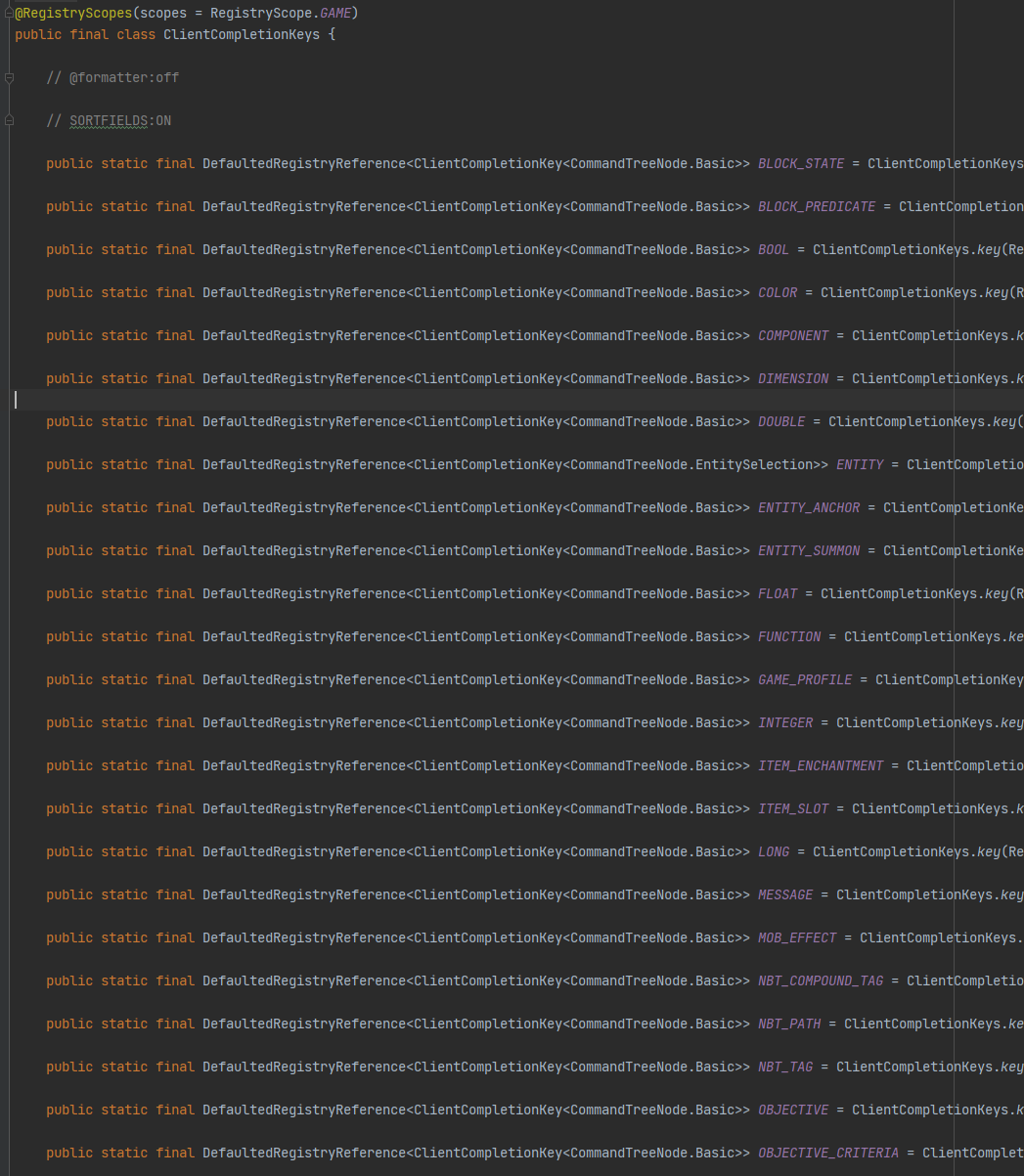Screen dimensions: 1024x1176
Task: Select the OBJECTIVE_CRITERIA field name
Action: pos(827,1153)
